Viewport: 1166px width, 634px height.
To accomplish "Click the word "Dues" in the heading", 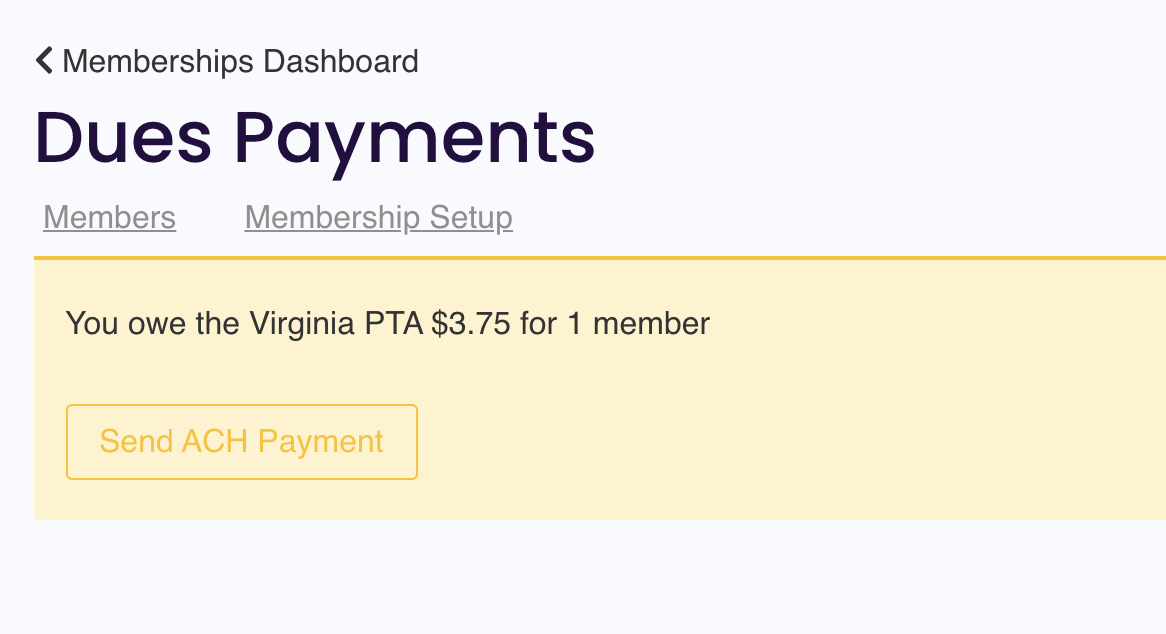I will tap(124, 138).
